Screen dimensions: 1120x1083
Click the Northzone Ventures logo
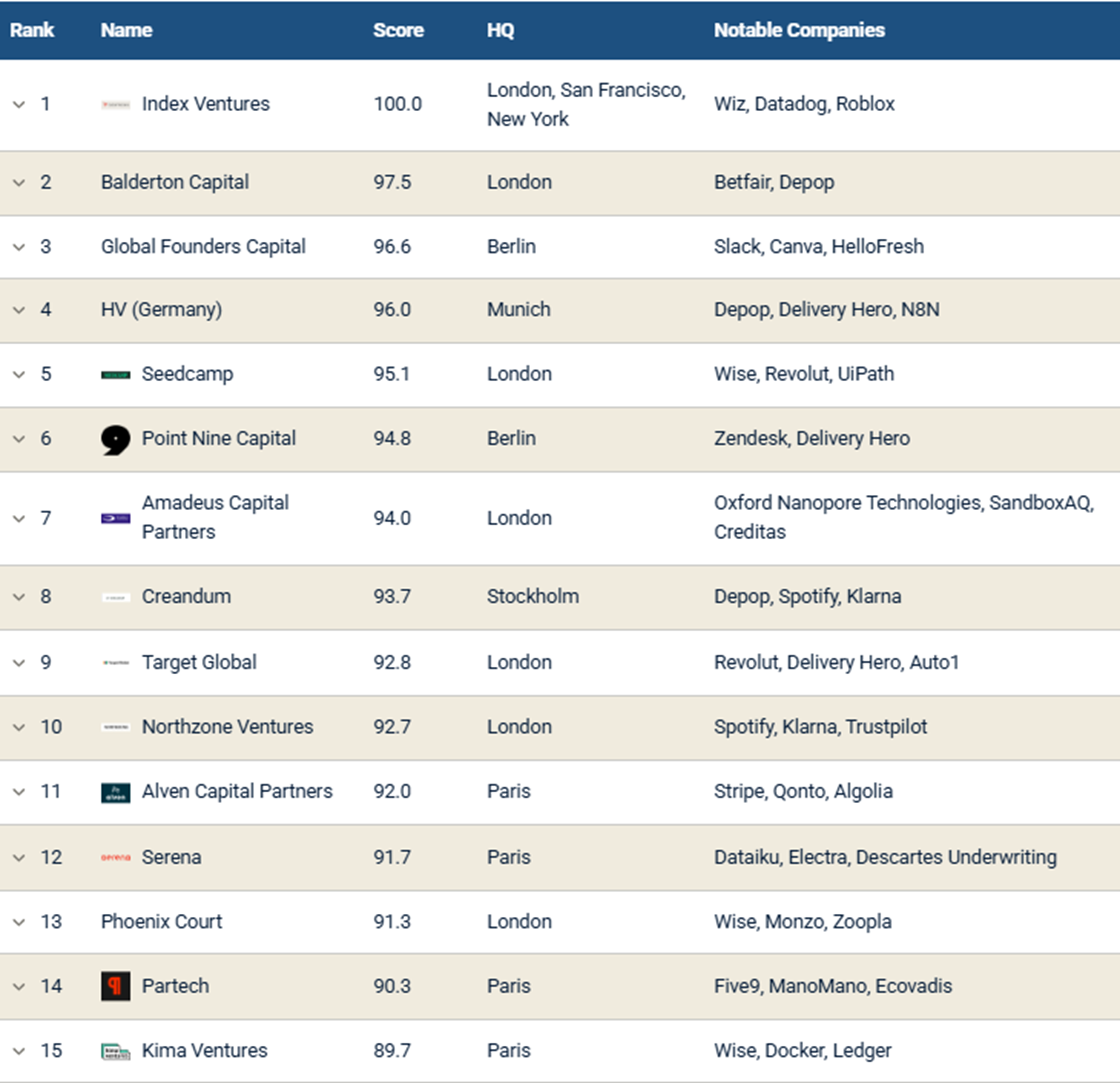pyautogui.click(x=115, y=728)
